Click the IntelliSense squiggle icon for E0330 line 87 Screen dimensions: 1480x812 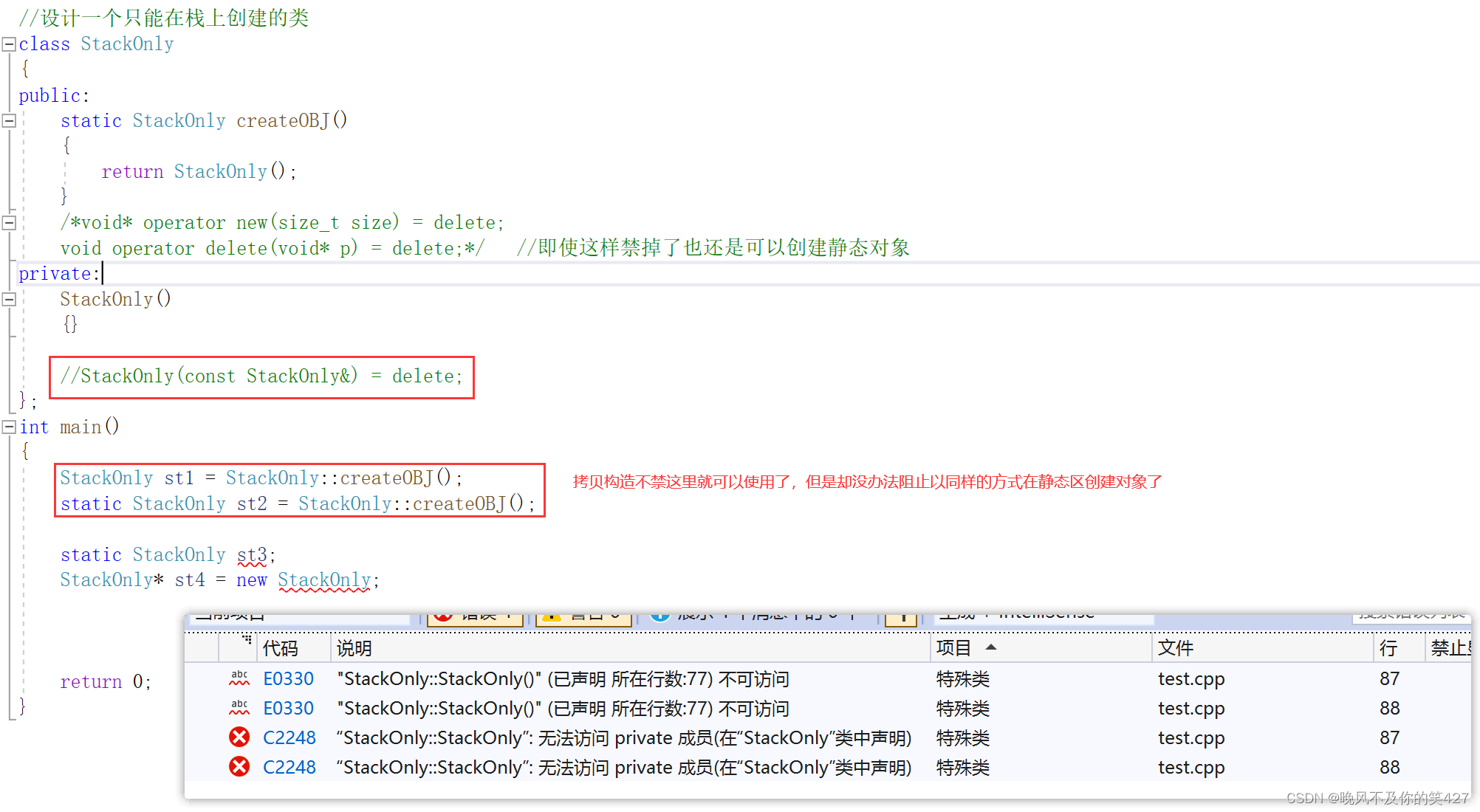click(239, 678)
